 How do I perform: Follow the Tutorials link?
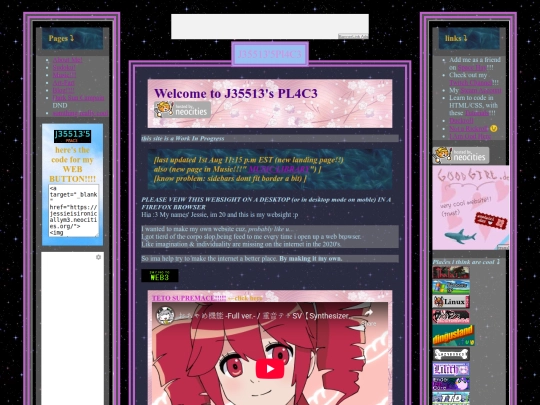pos(476,113)
